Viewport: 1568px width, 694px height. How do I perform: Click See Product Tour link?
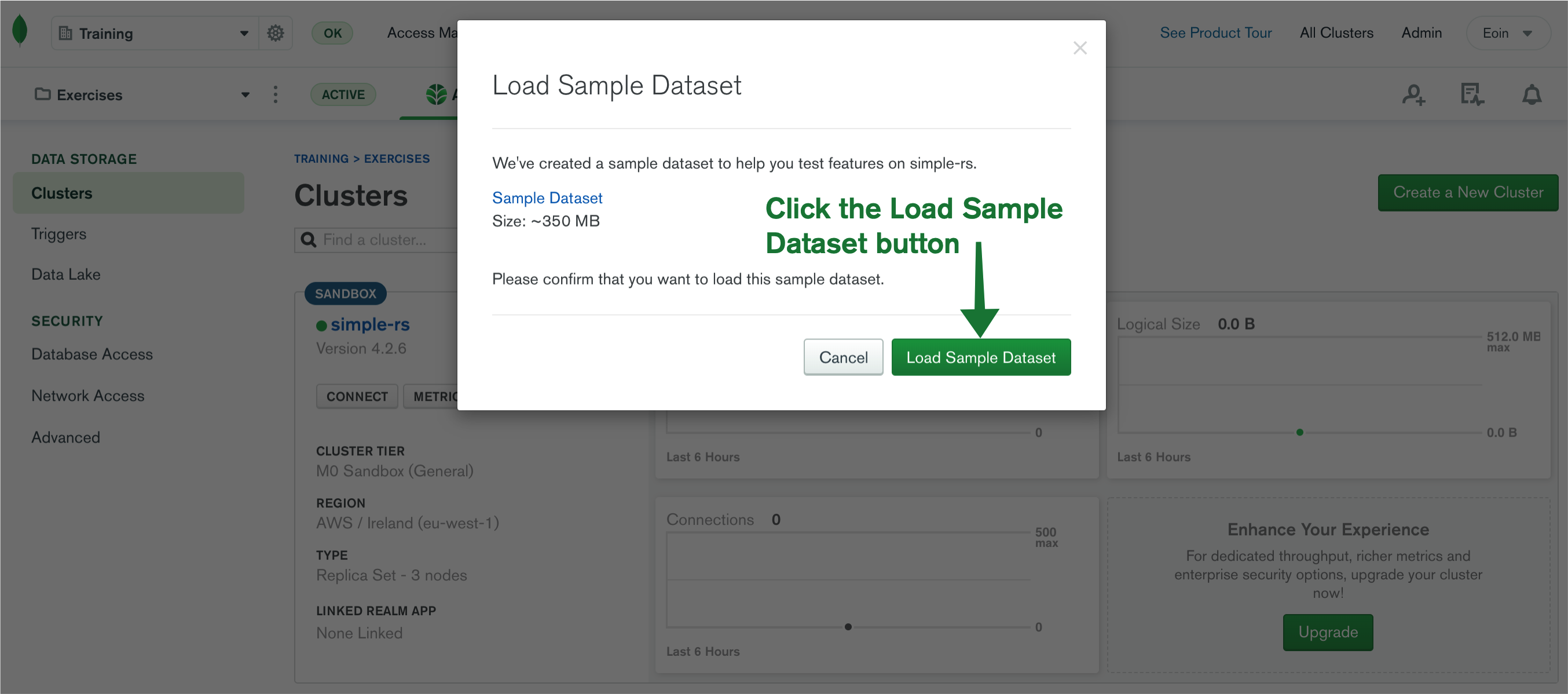pyautogui.click(x=1215, y=33)
